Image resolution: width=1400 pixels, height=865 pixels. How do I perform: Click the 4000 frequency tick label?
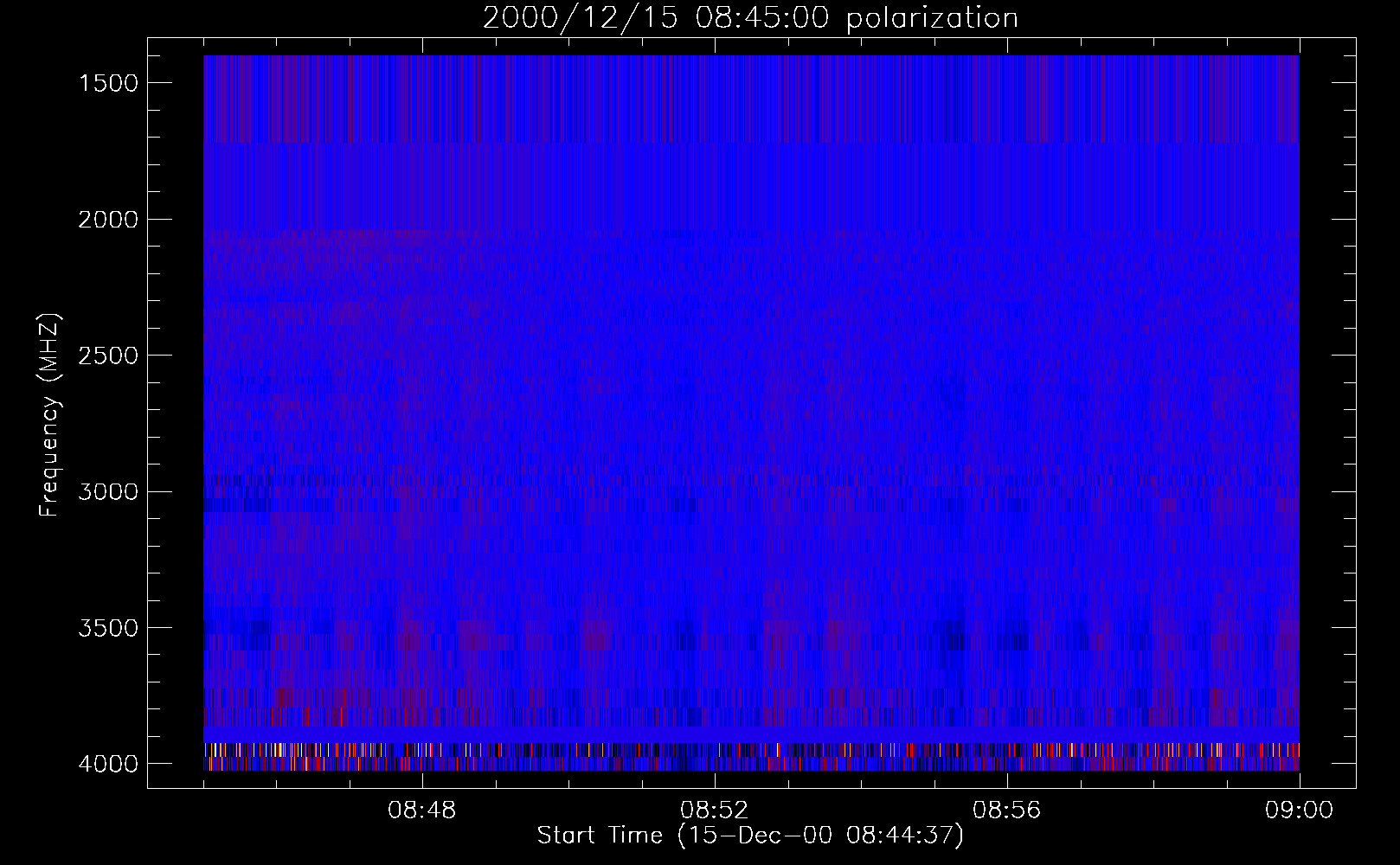click(x=108, y=763)
